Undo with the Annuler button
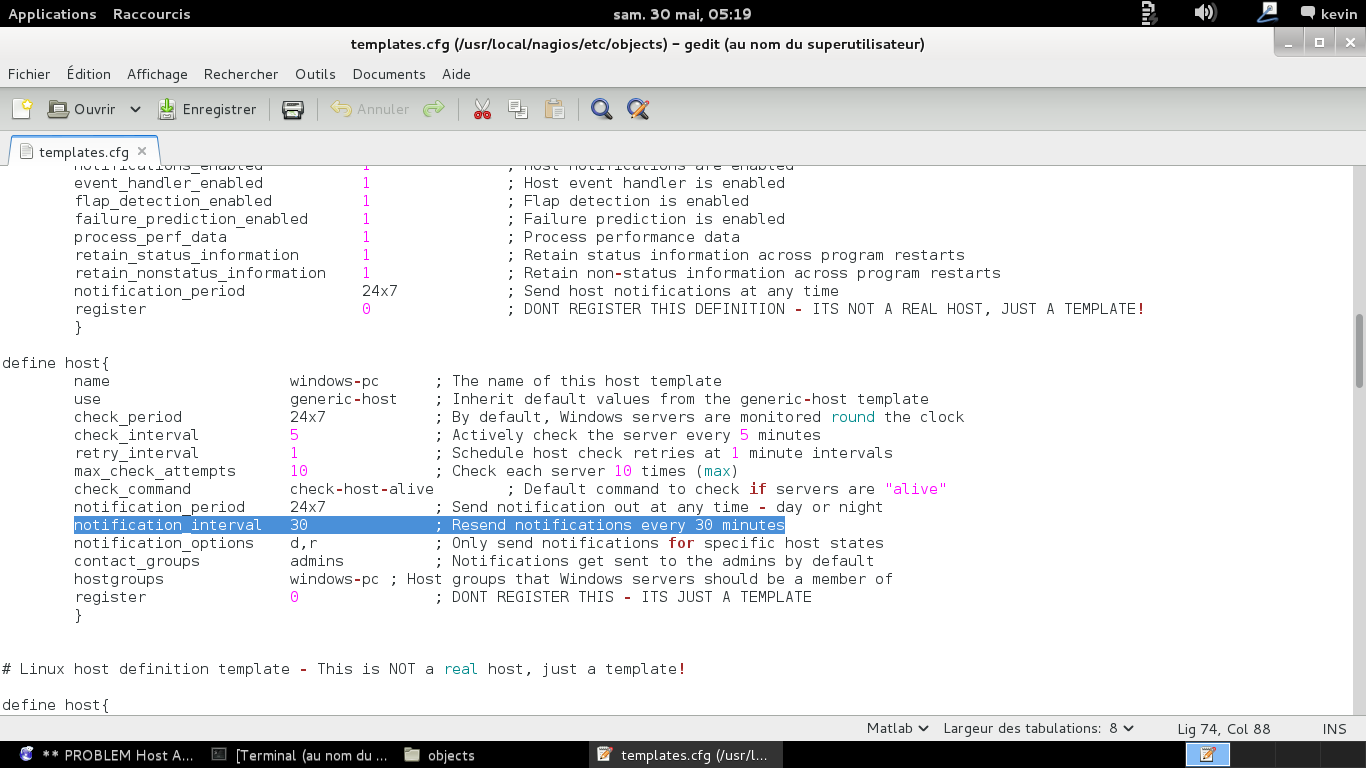 click(370, 109)
